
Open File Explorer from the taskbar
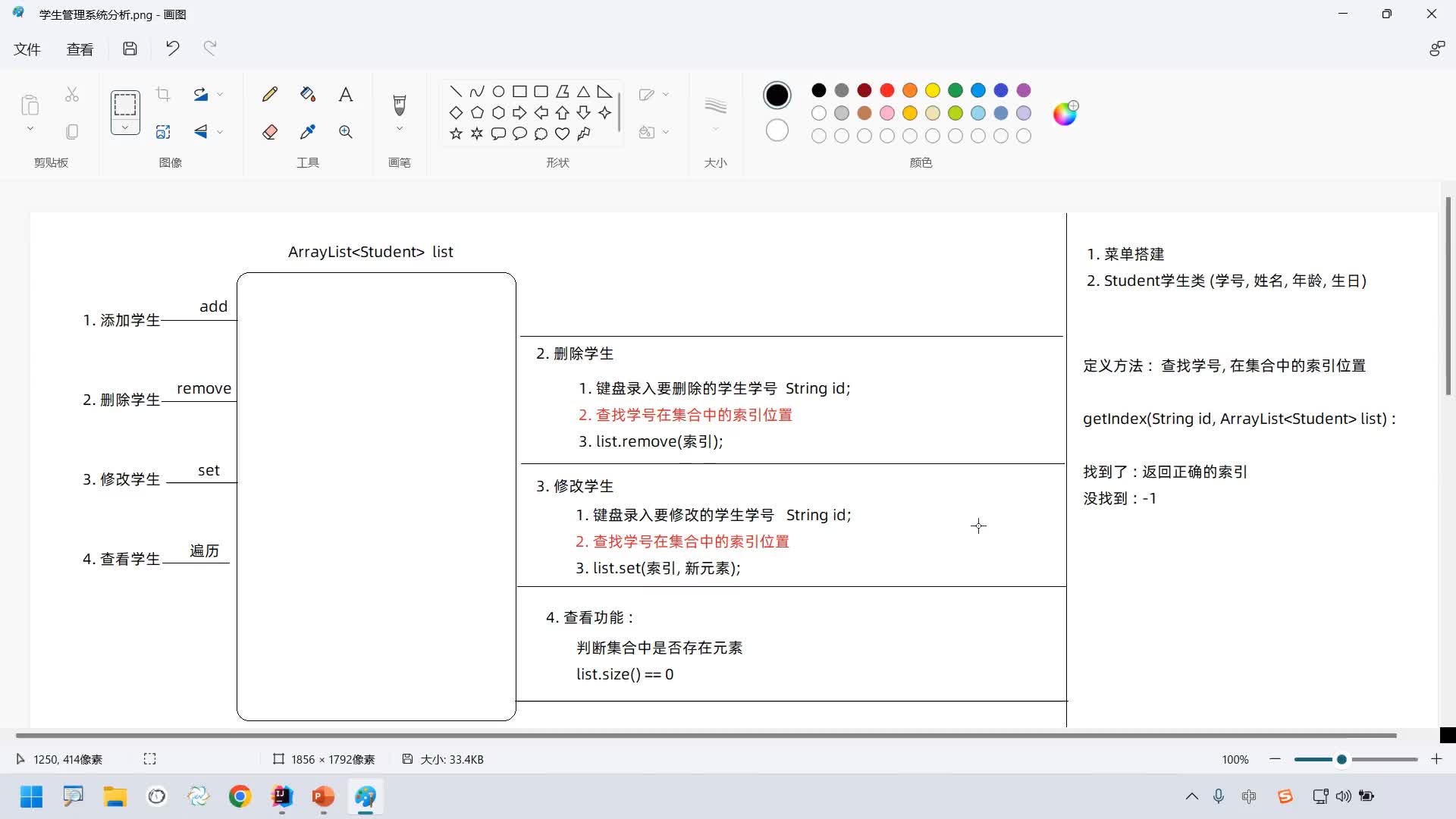(115, 796)
